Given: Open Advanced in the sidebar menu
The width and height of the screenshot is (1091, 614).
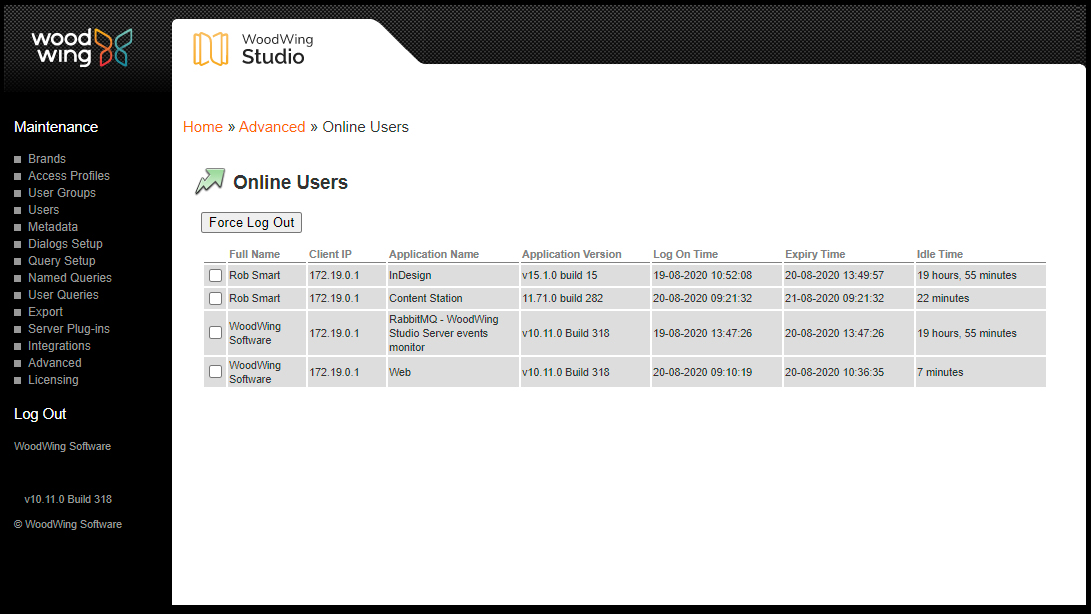Looking at the screenshot, I should point(54,363).
